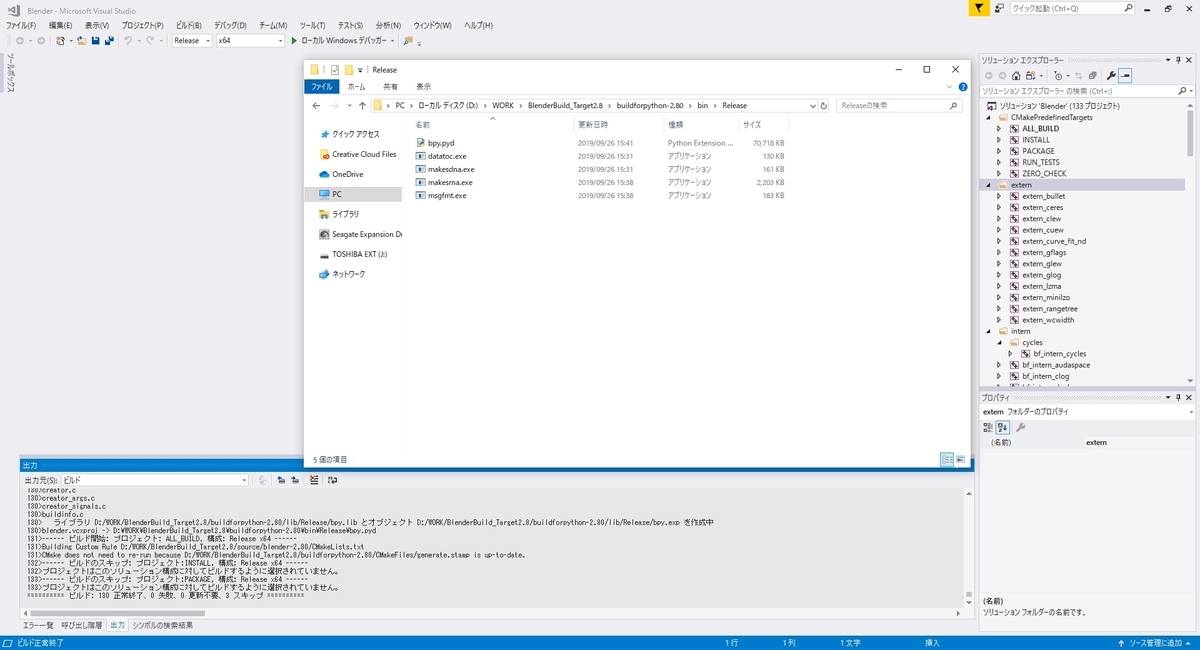
Task: Click the Save file toolbar icon
Action: 95,41
